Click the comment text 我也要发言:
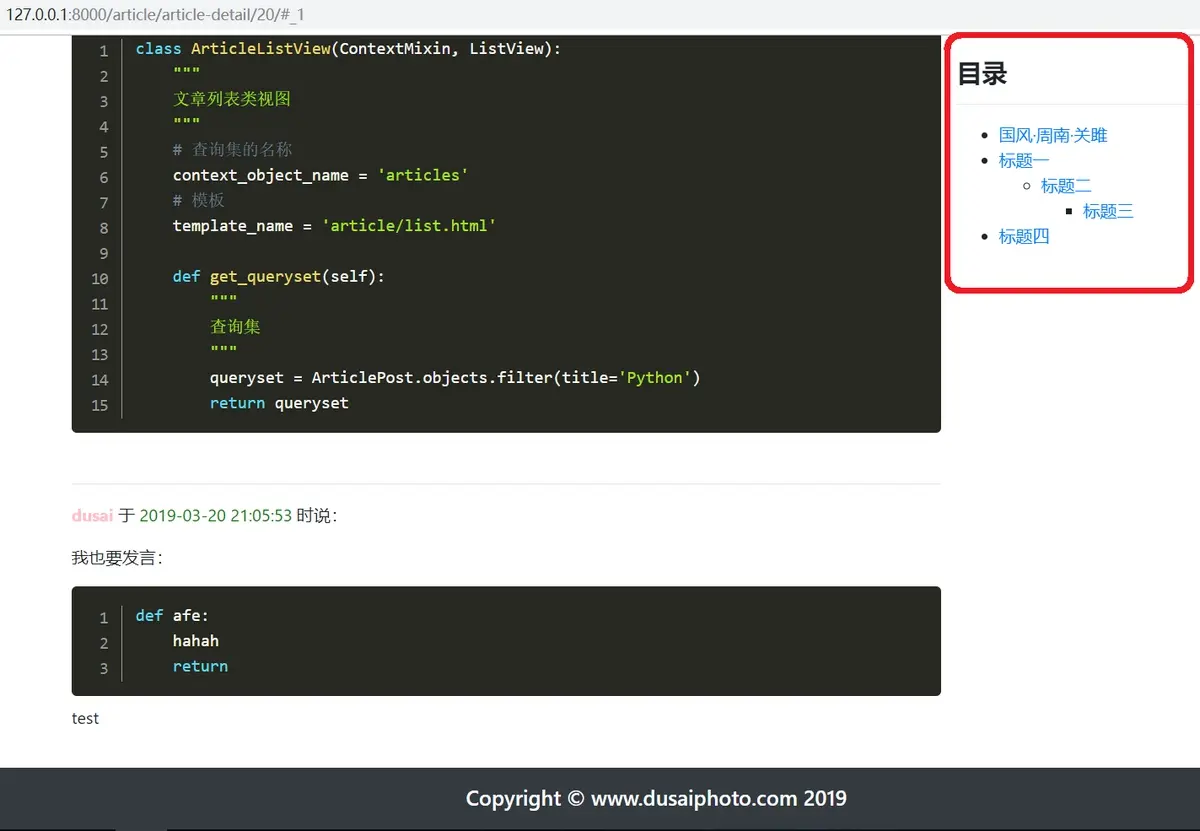This screenshot has height=831, width=1200. pyautogui.click(x=117, y=558)
